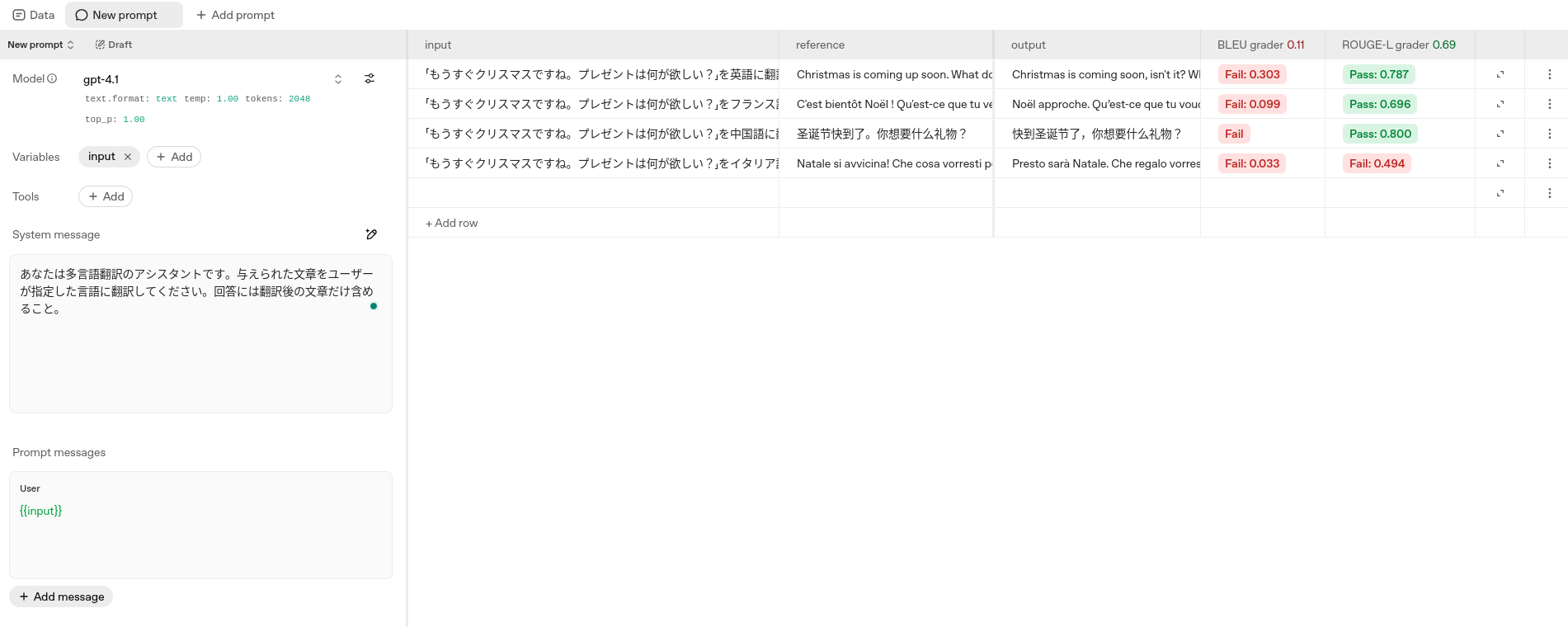Image resolution: width=1568 pixels, height=627 pixels.
Task: Click the Fail: 0.303 BLEU badge
Action: point(1252,74)
